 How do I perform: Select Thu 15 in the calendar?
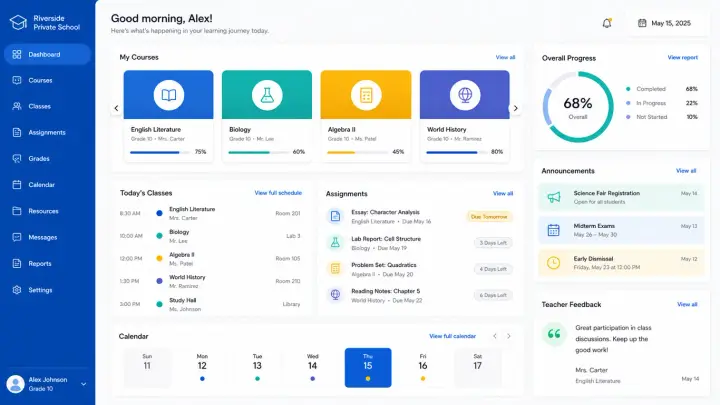click(368, 368)
